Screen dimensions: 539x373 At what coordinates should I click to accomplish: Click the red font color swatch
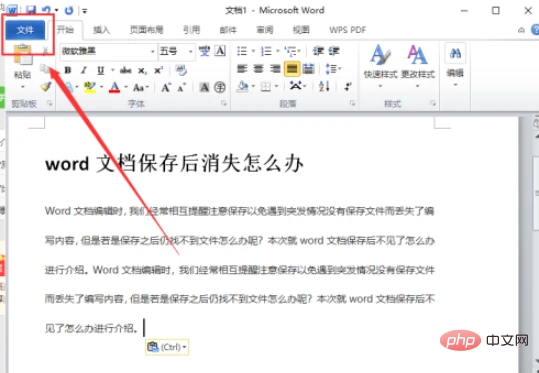(114, 87)
